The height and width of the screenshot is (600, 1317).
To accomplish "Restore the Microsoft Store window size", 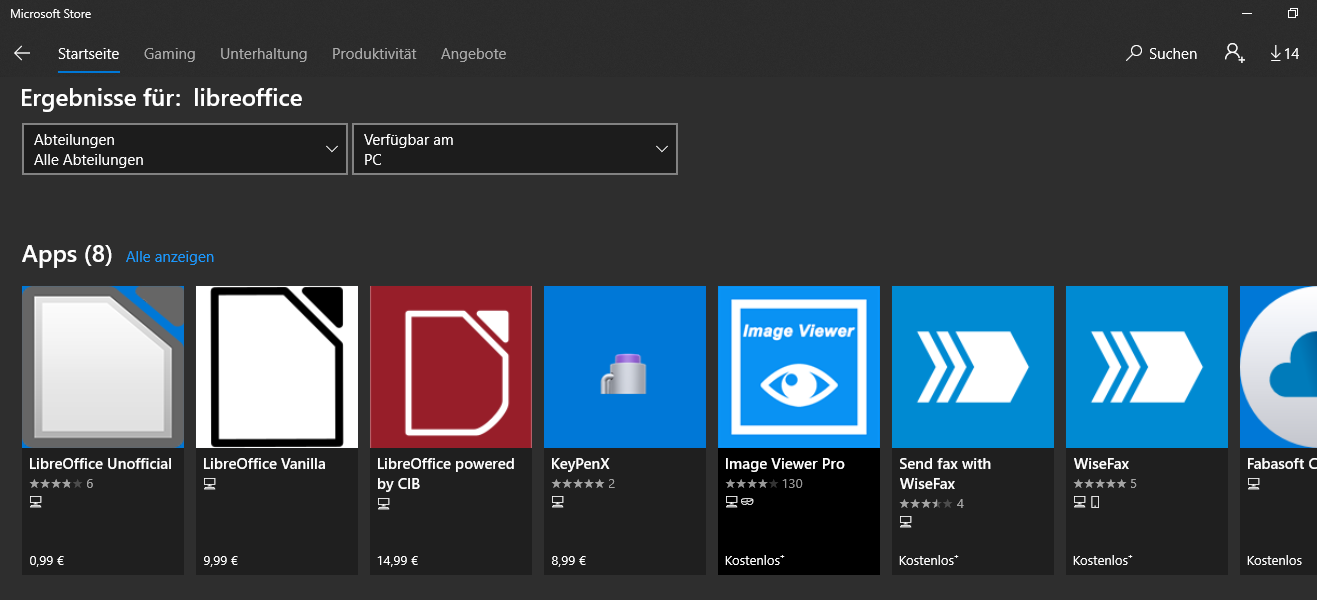I will pyautogui.click(x=1293, y=13).
